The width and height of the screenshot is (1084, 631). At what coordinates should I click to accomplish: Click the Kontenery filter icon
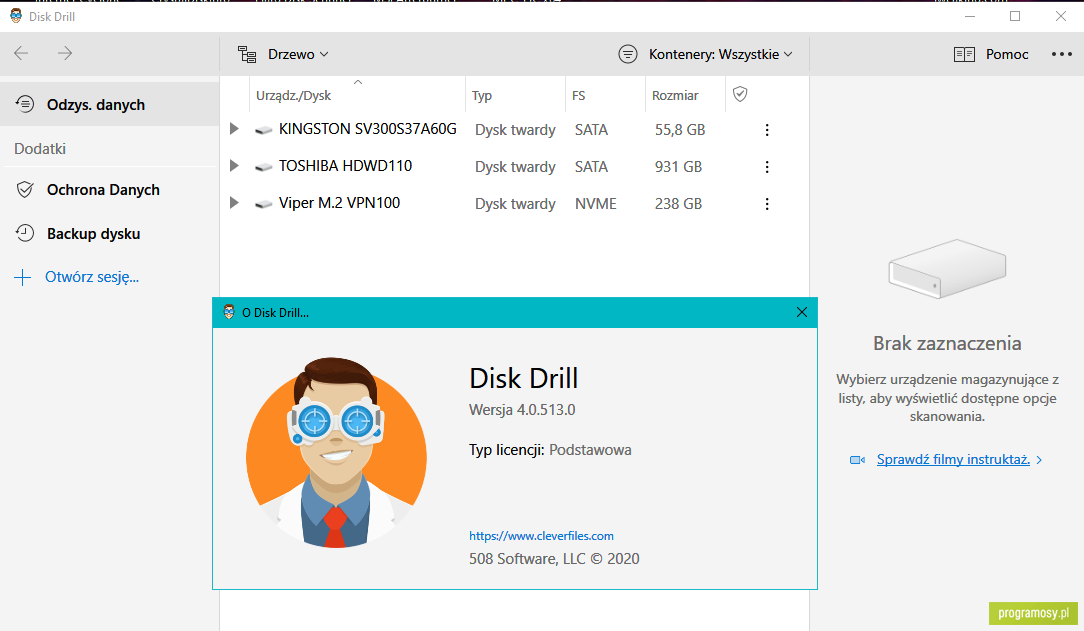(x=628, y=54)
